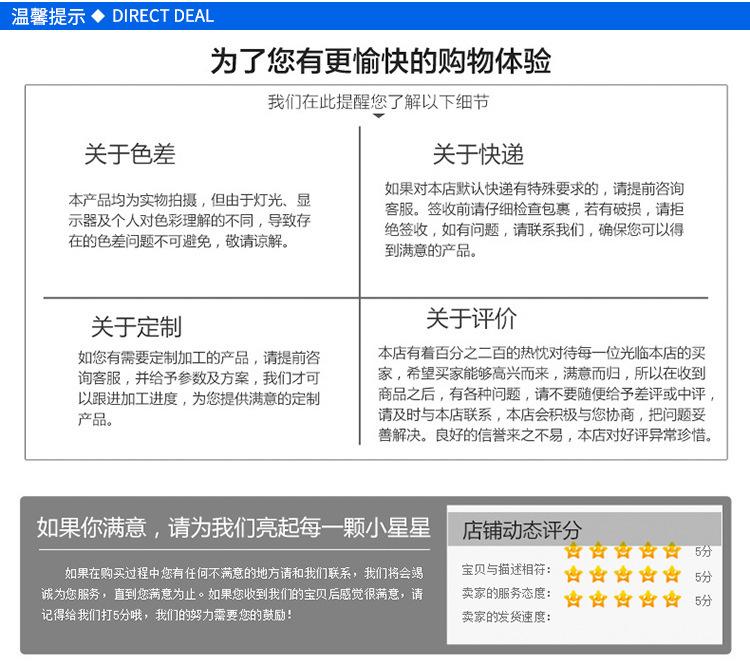Screen dimensions: 750x670
Task: Select the first star in the bottom rating row
Action: 573,599
